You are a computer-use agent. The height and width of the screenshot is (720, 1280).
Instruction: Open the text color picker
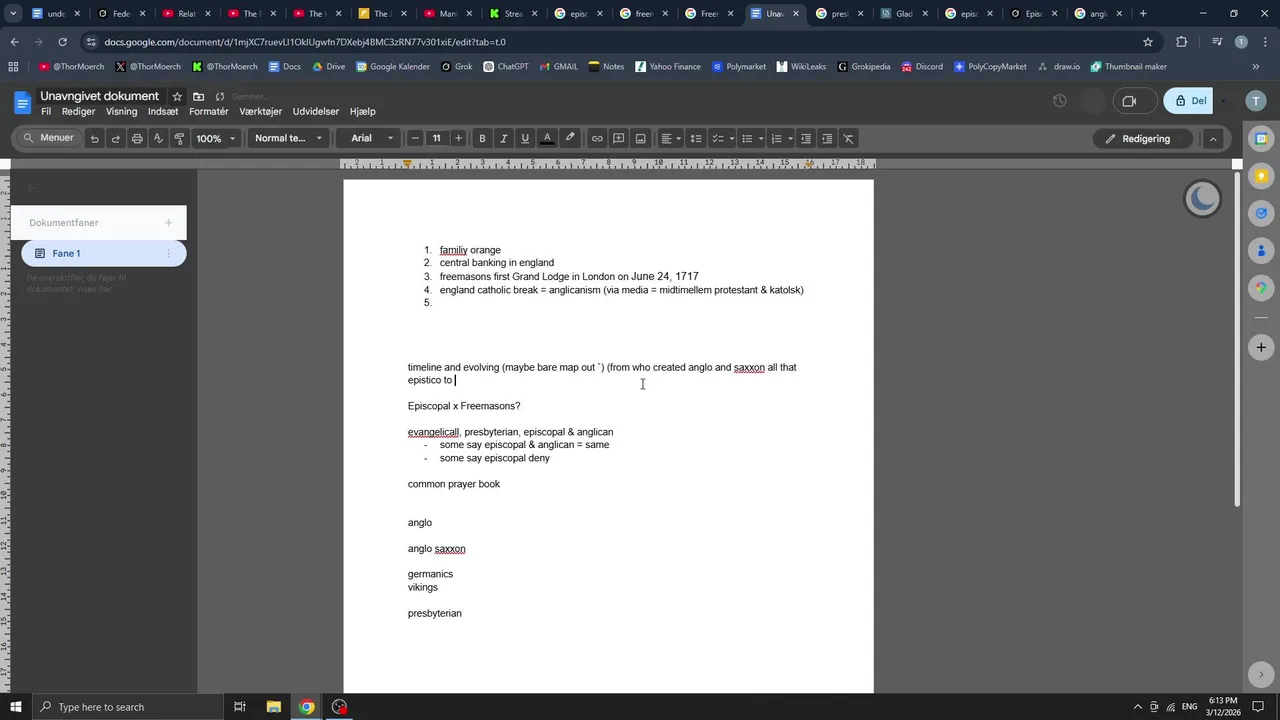click(547, 139)
